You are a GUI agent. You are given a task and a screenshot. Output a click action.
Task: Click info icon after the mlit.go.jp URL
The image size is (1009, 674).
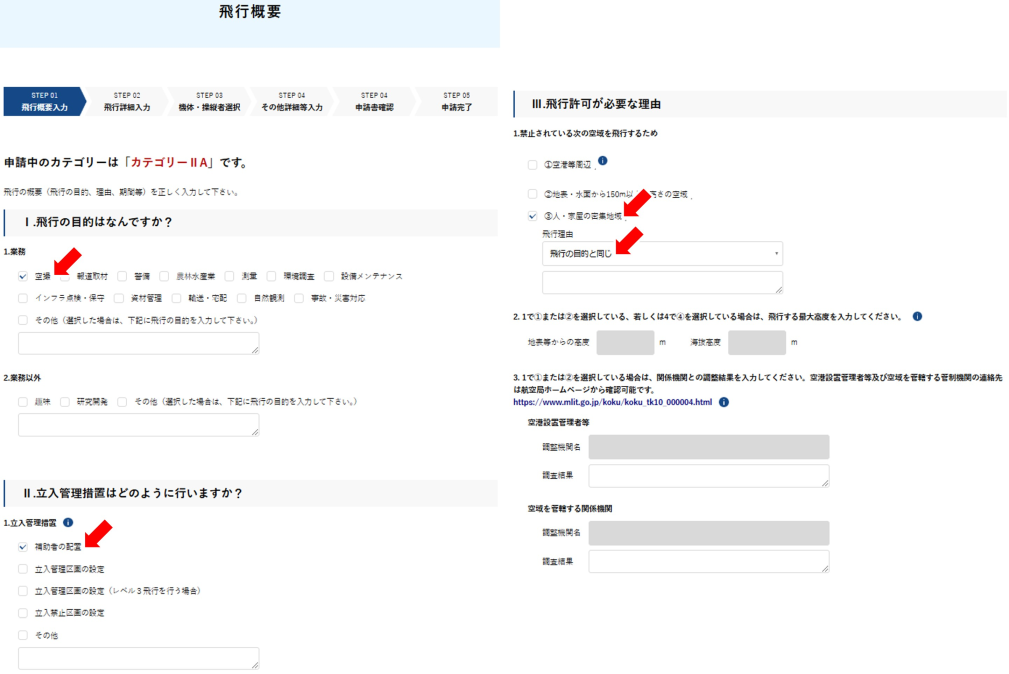[724, 402]
